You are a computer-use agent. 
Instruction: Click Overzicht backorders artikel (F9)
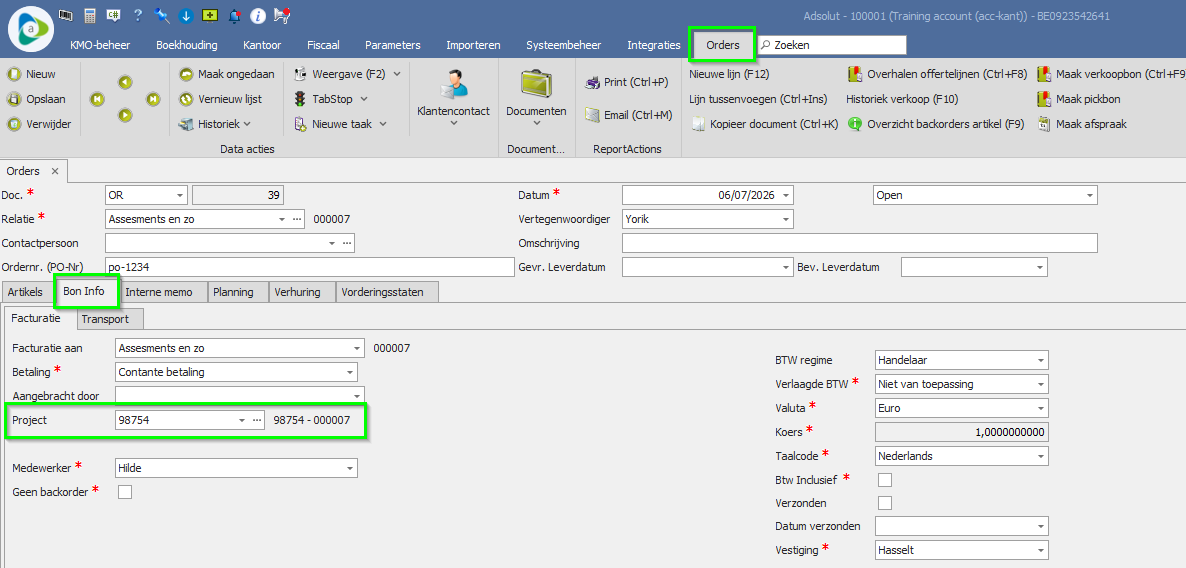click(x=936, y=124)
